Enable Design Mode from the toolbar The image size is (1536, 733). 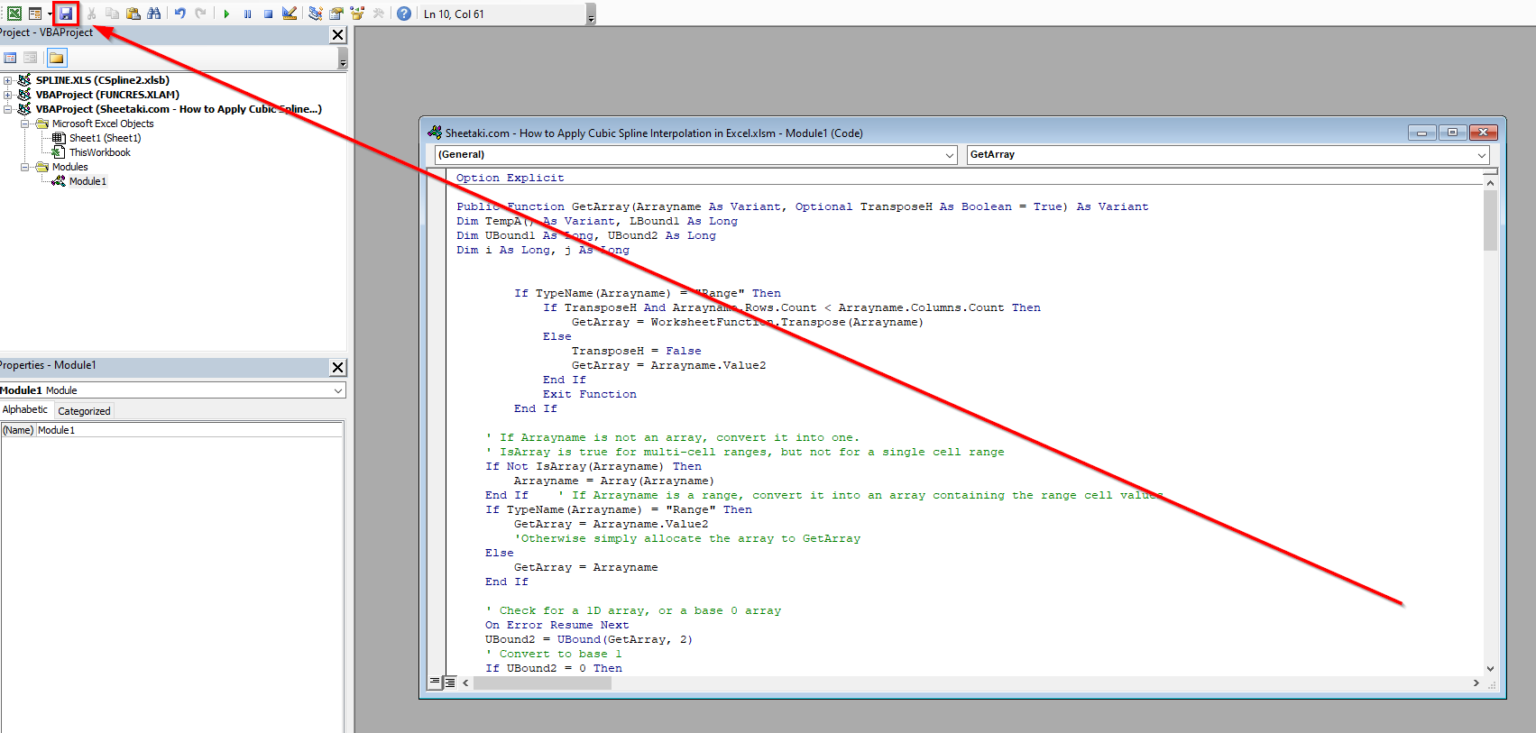(x=289, y=13)
